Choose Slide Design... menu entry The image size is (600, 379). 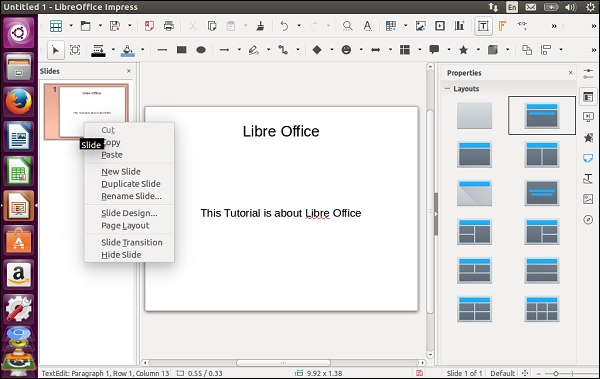coord(129,213)
